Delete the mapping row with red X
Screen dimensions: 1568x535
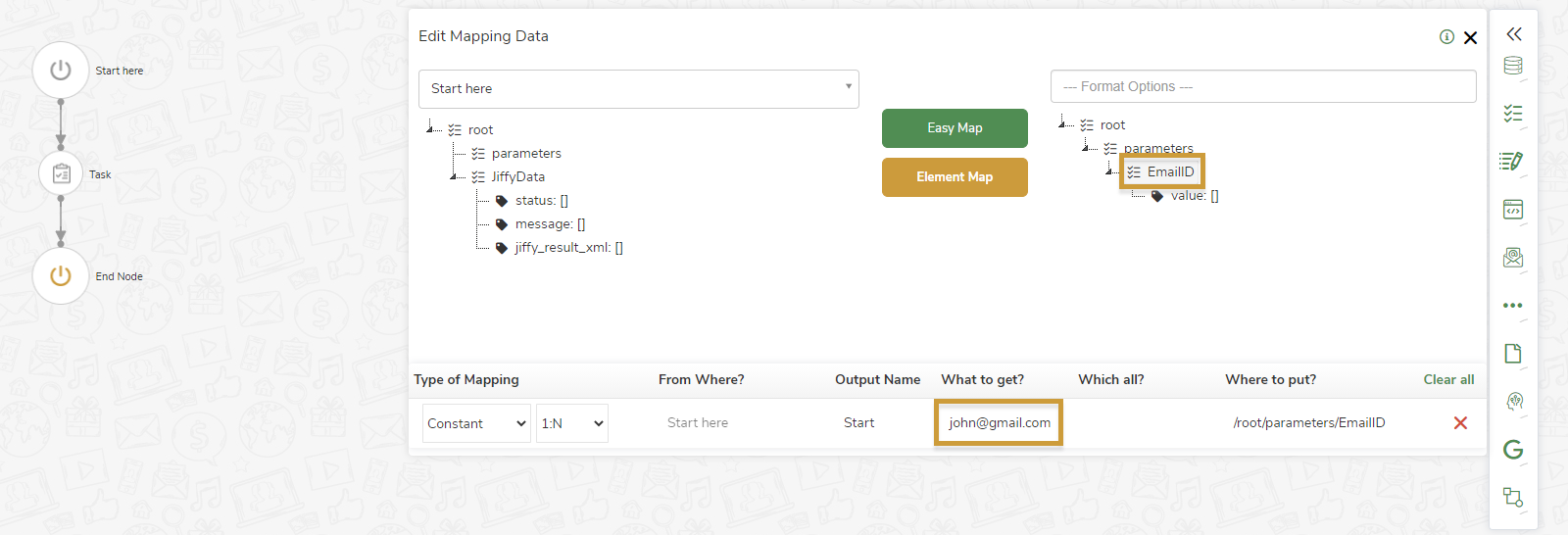coord(1460,423)
